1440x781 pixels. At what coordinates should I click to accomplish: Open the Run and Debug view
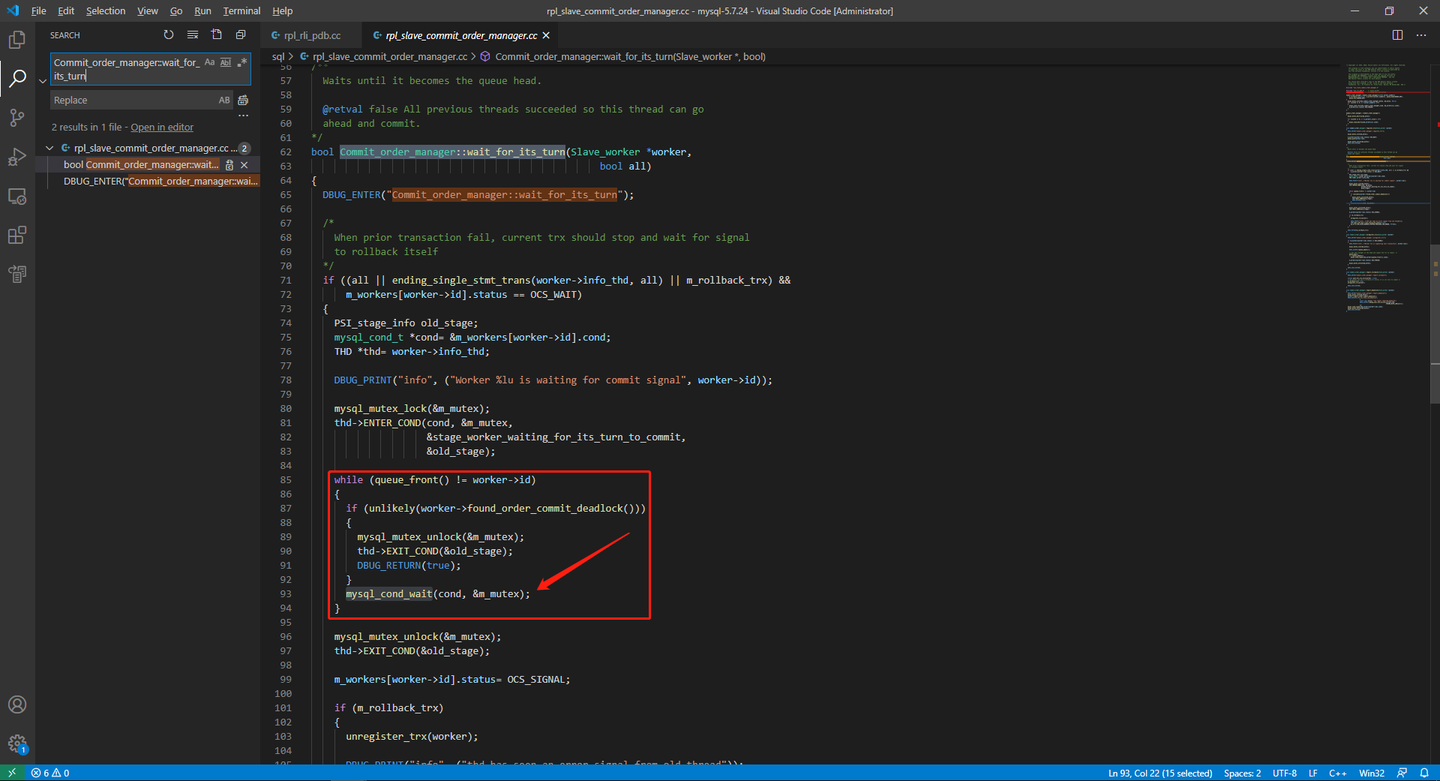[x=17, y=157]
